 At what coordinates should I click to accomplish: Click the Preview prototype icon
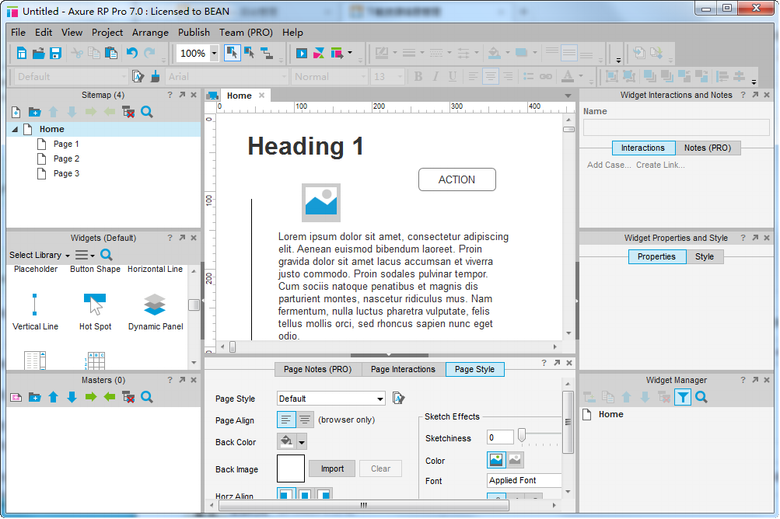(301, 53)
